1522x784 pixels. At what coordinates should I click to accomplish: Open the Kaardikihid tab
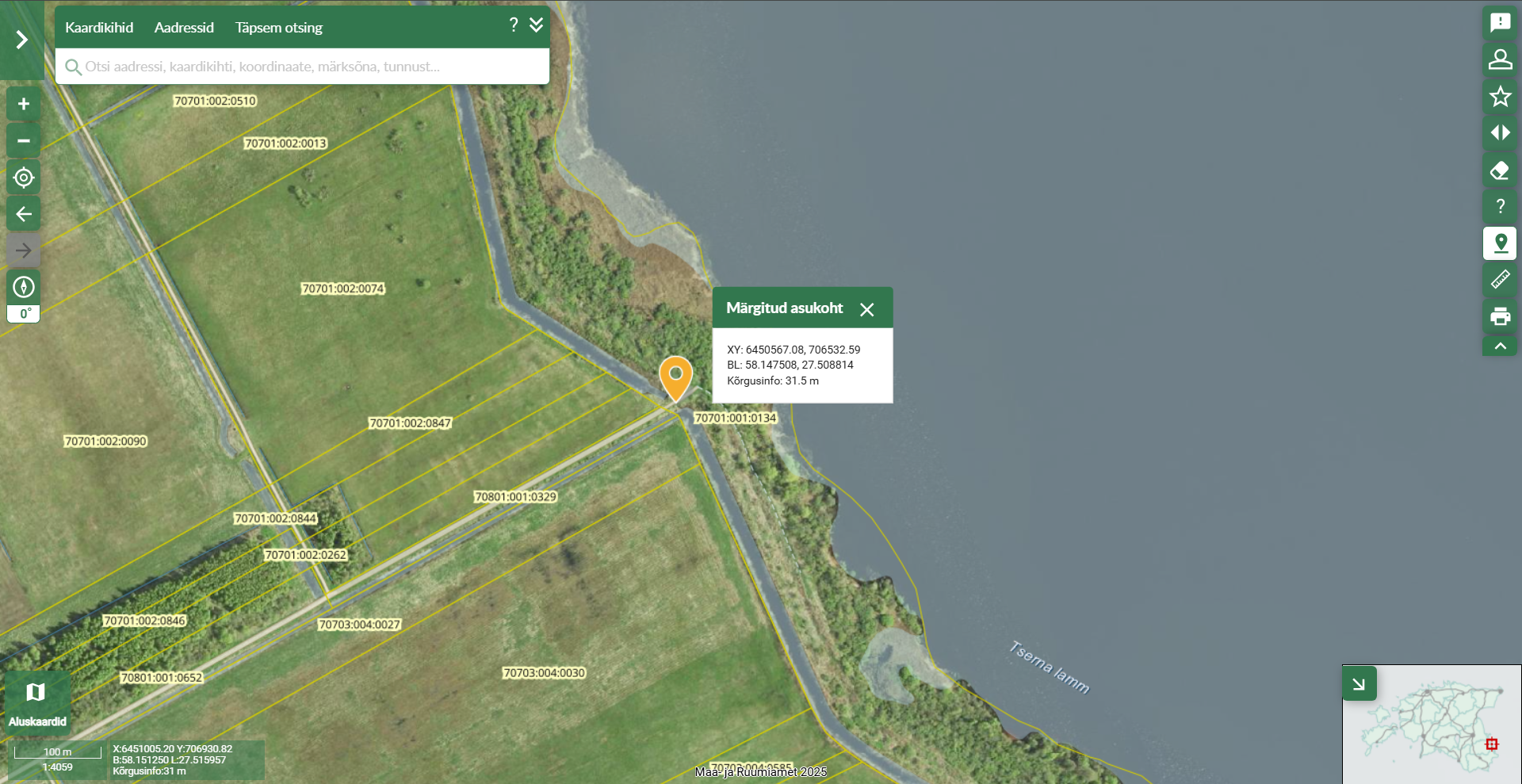(x=99, y=28)
